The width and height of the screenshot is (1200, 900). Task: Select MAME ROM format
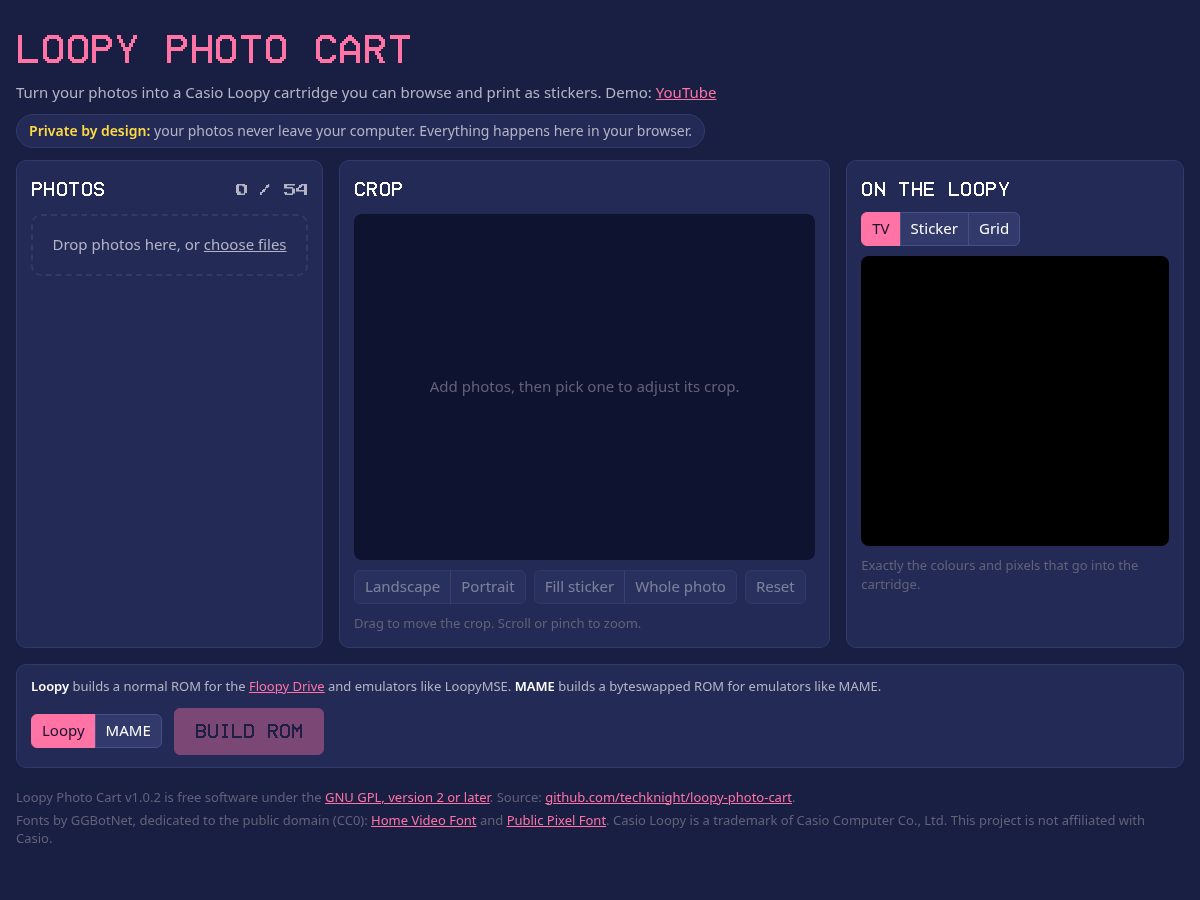point(128,731)
